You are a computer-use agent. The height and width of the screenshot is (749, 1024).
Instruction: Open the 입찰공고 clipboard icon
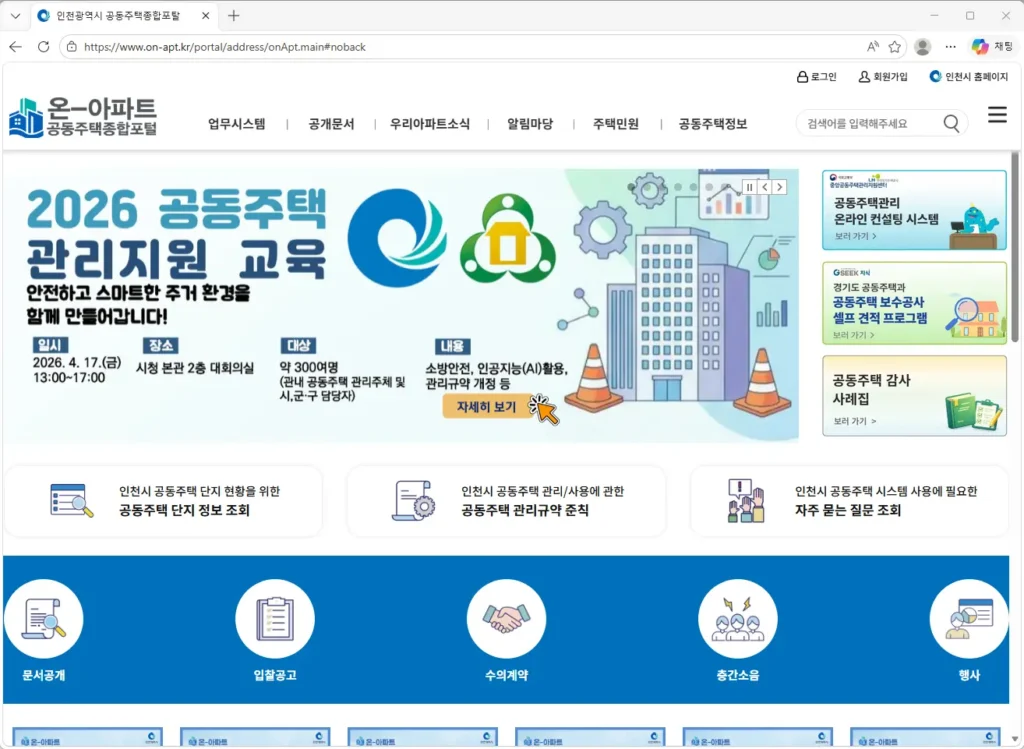pos(275,616)
